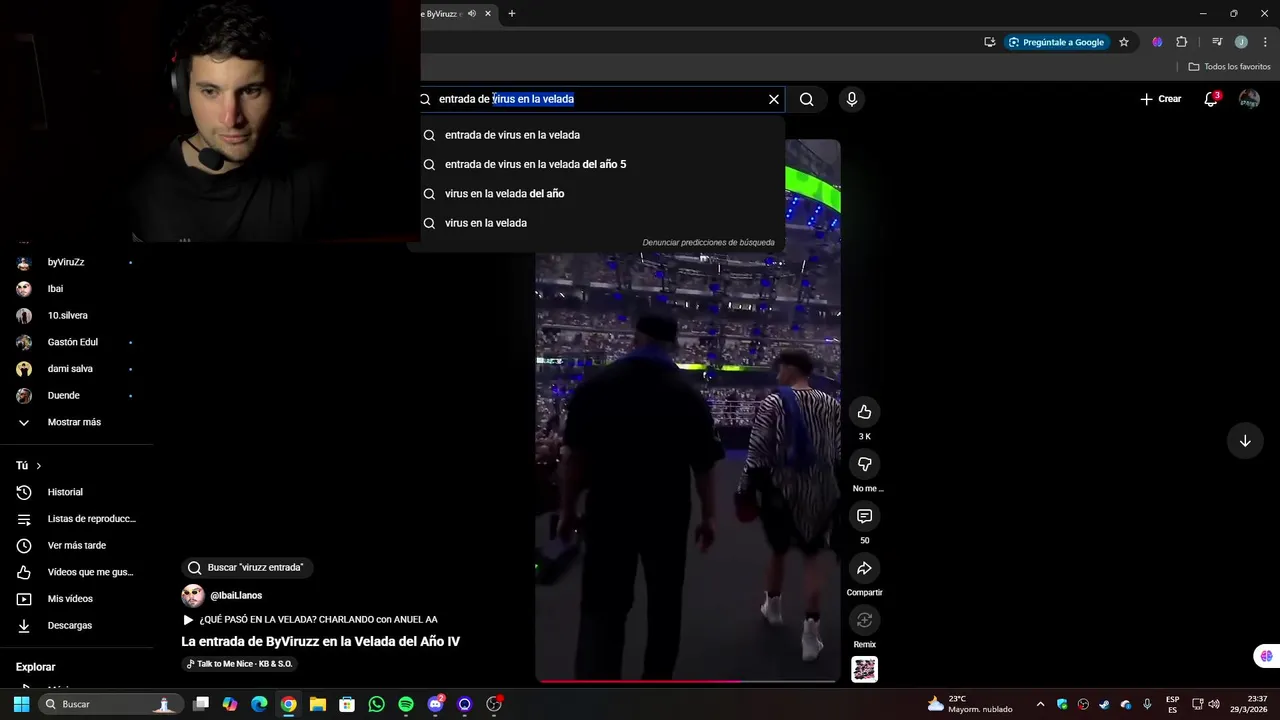Image resolution: width=1280 pixels, height=720 pixels.
Task: Open the Windows Start menu
Action: [x=21, y=704]
